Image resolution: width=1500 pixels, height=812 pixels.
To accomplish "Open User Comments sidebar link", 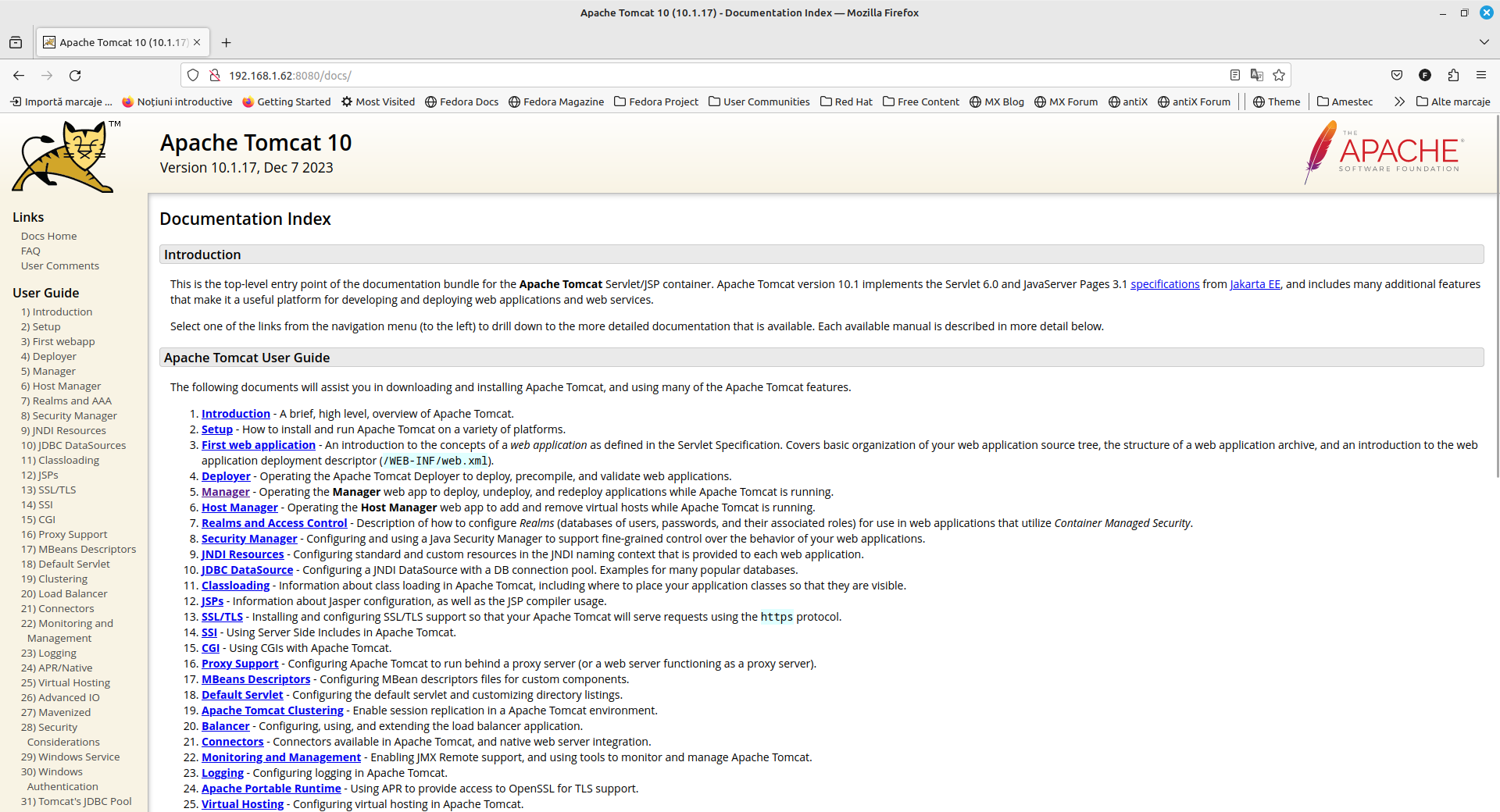I will point(60,266).
